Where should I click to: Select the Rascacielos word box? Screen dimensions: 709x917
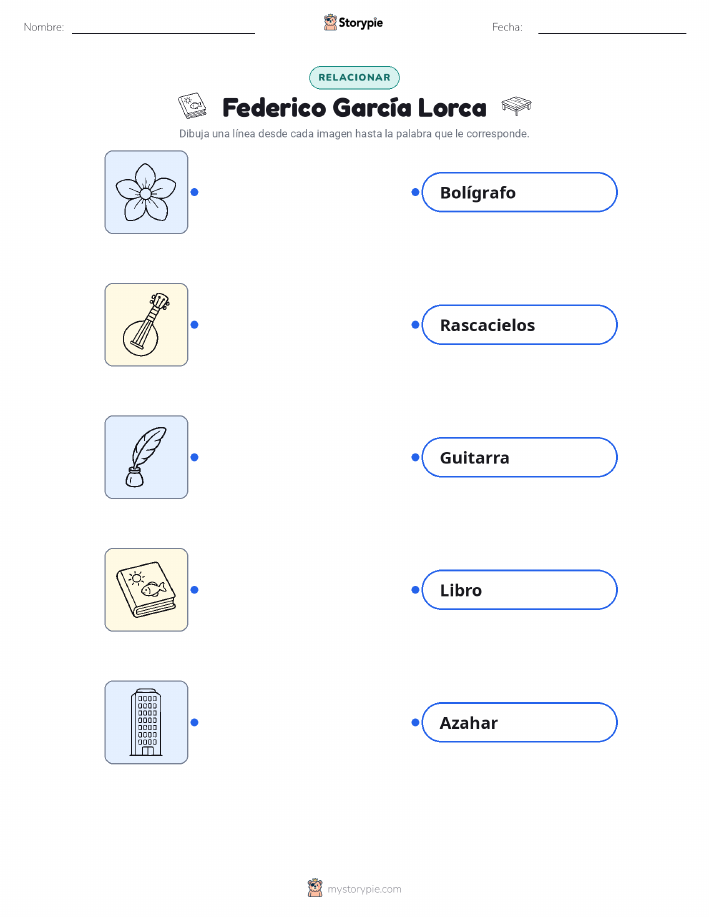(519, 325)
